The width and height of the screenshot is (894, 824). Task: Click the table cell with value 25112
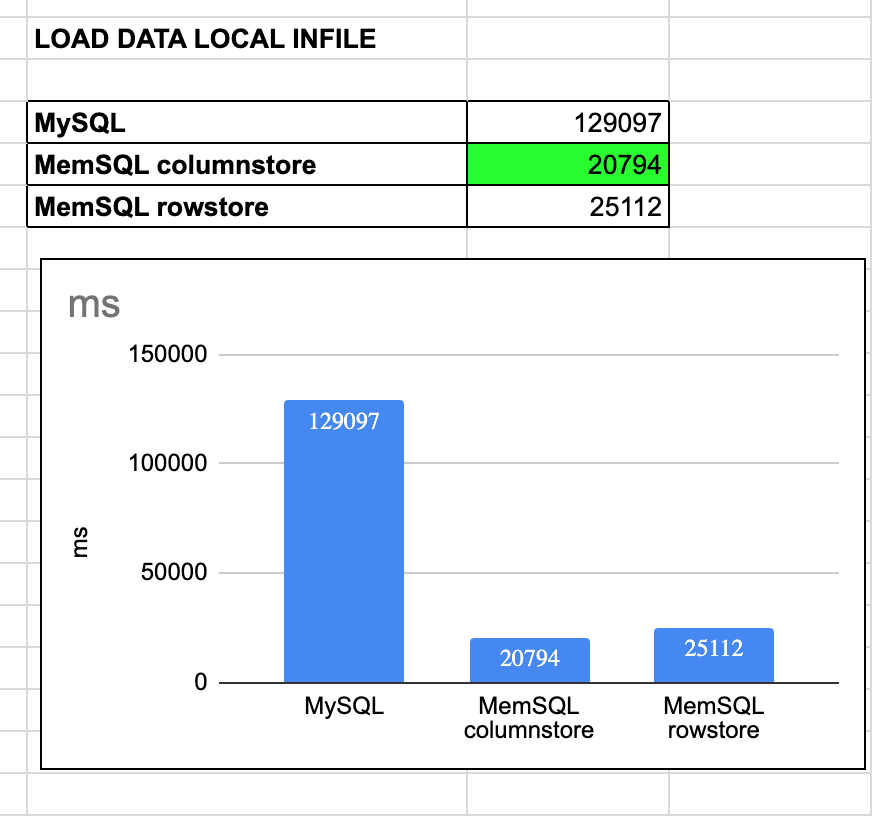568,206
